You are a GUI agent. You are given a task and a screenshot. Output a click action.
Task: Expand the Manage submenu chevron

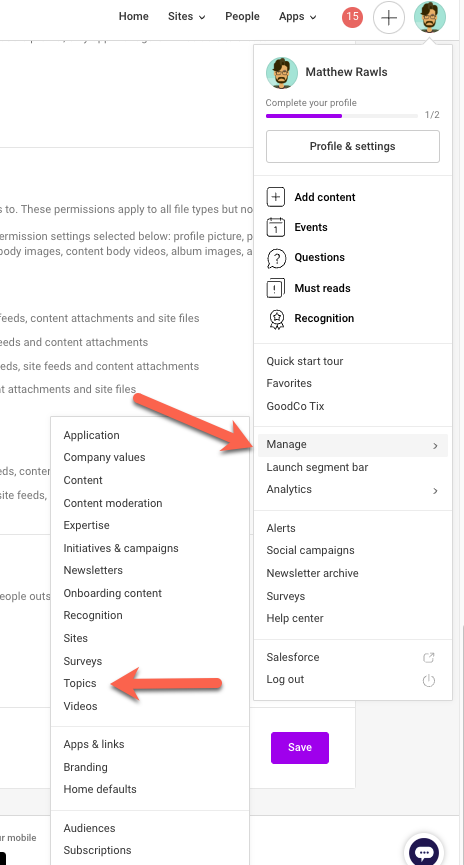[435, 446]
